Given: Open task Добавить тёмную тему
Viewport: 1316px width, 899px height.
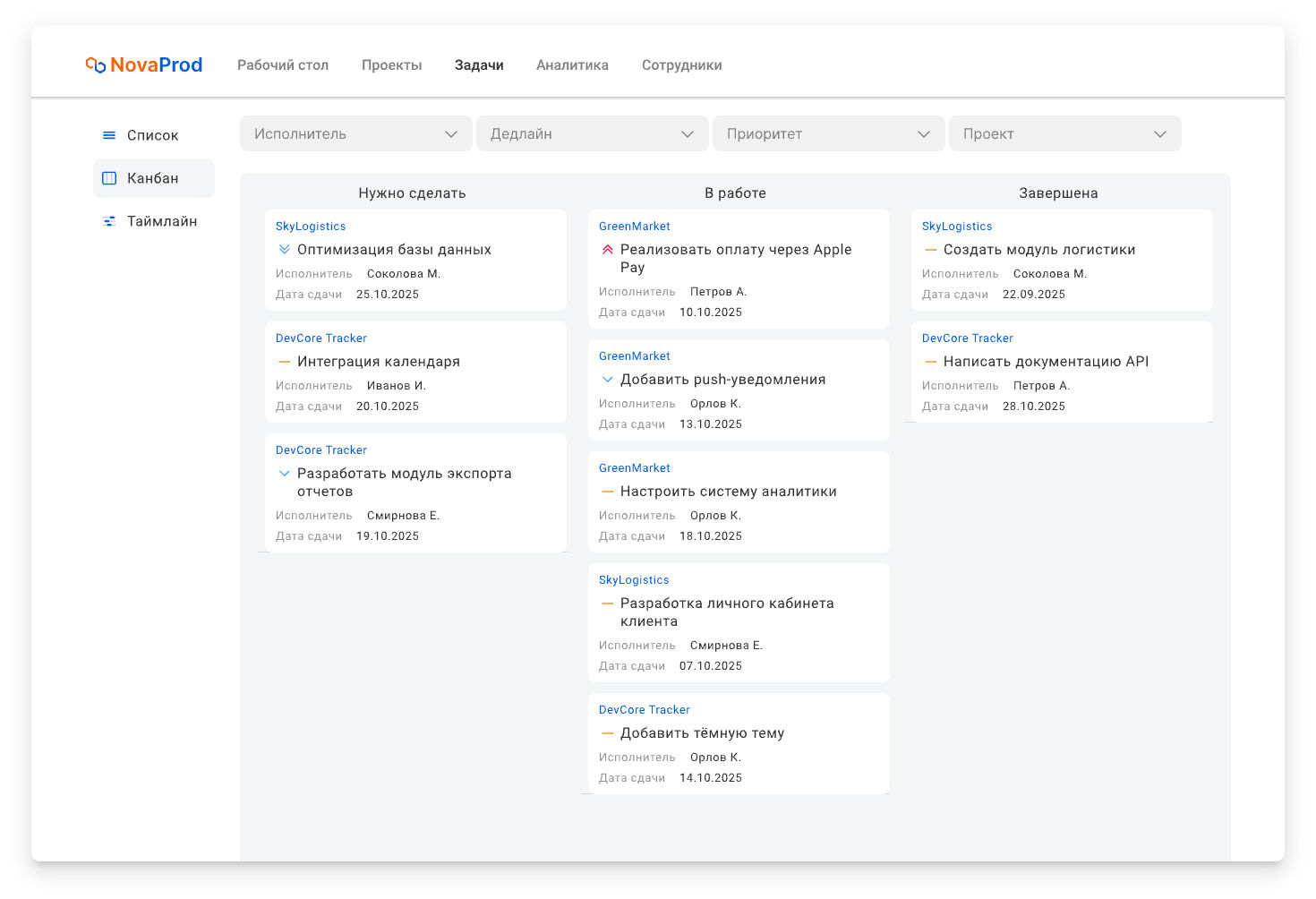Looking at the screenshot, I should pos(703,733).
